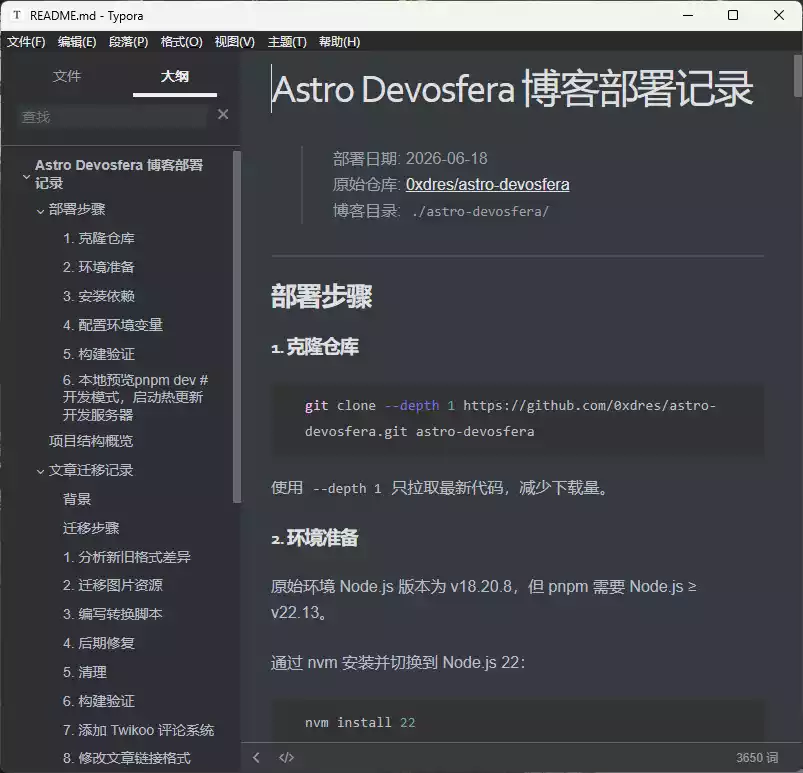Click the paragraph 通过 nvm 安装并切换到 Node.js 22

(x=398, y=662)
